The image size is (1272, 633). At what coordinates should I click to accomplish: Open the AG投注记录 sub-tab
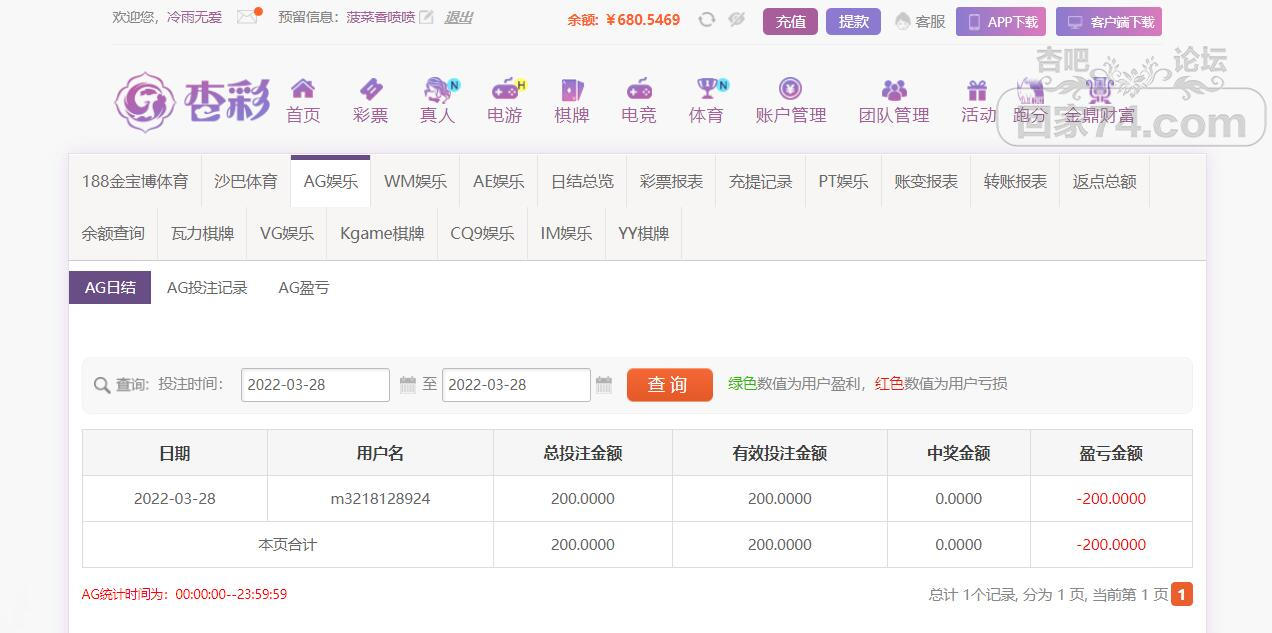coord(207,287)
